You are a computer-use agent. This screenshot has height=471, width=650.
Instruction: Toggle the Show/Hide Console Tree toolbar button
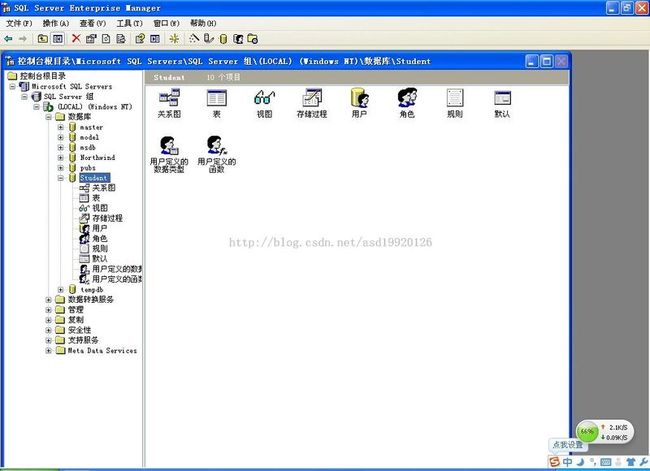[58, 39]
